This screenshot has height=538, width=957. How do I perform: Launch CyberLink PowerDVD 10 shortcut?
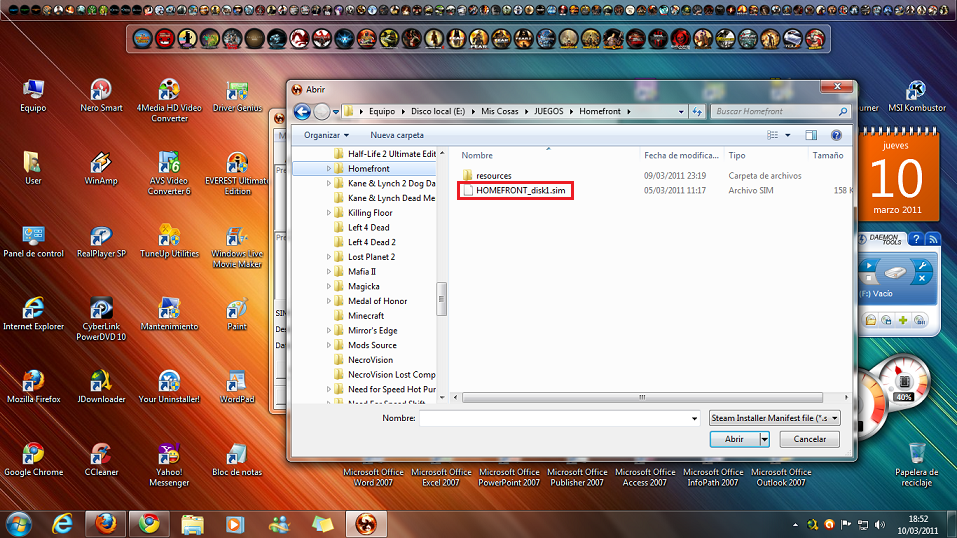[x=101, y=319]
